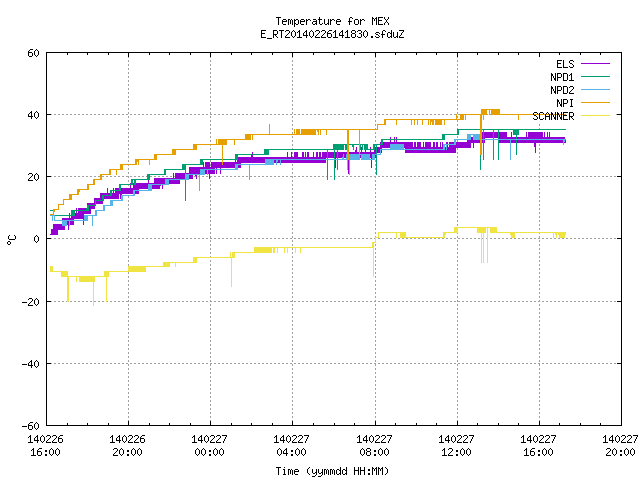This screenshot has width=640, height=480.
Task: Click the x-axis tick 140227 08:00
Action: [374, 446]
